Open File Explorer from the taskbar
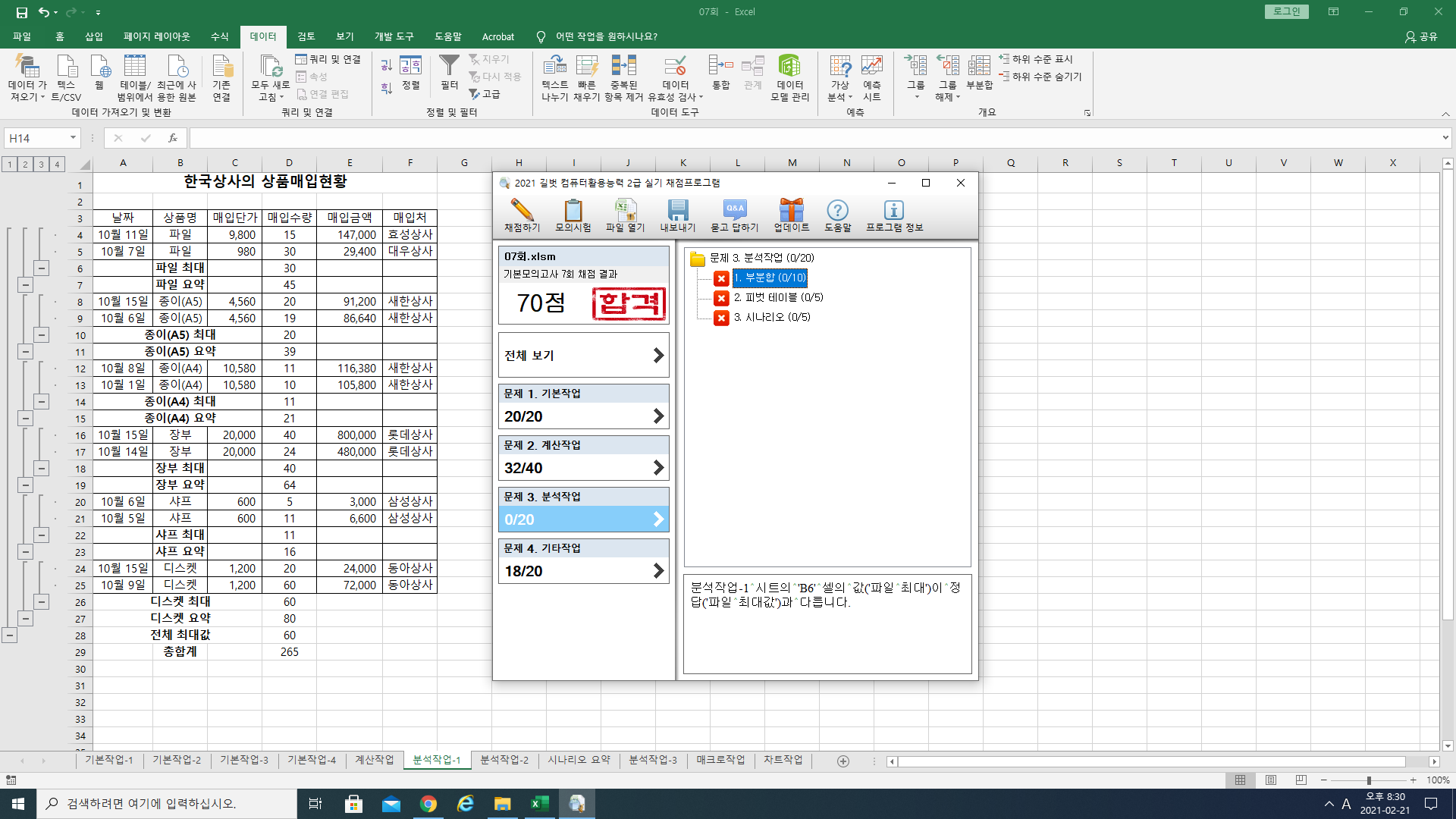The width and height of the screenshot is (1456, 819). point(502,804)
